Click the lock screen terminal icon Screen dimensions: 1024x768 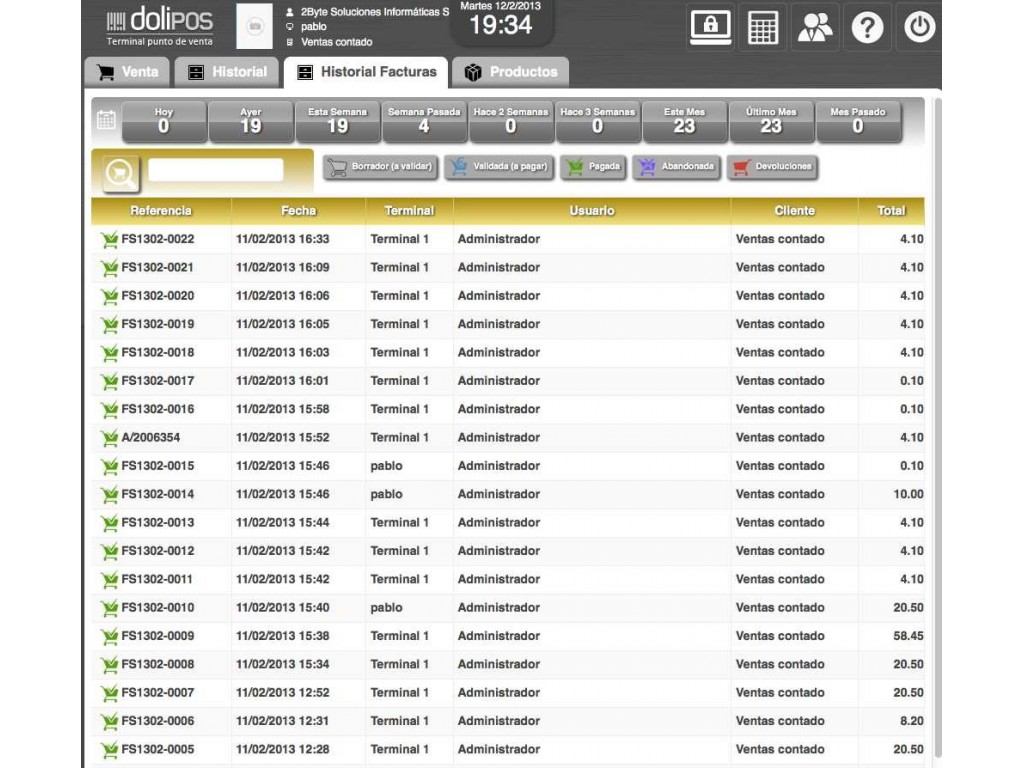click(x=711, y=27)
